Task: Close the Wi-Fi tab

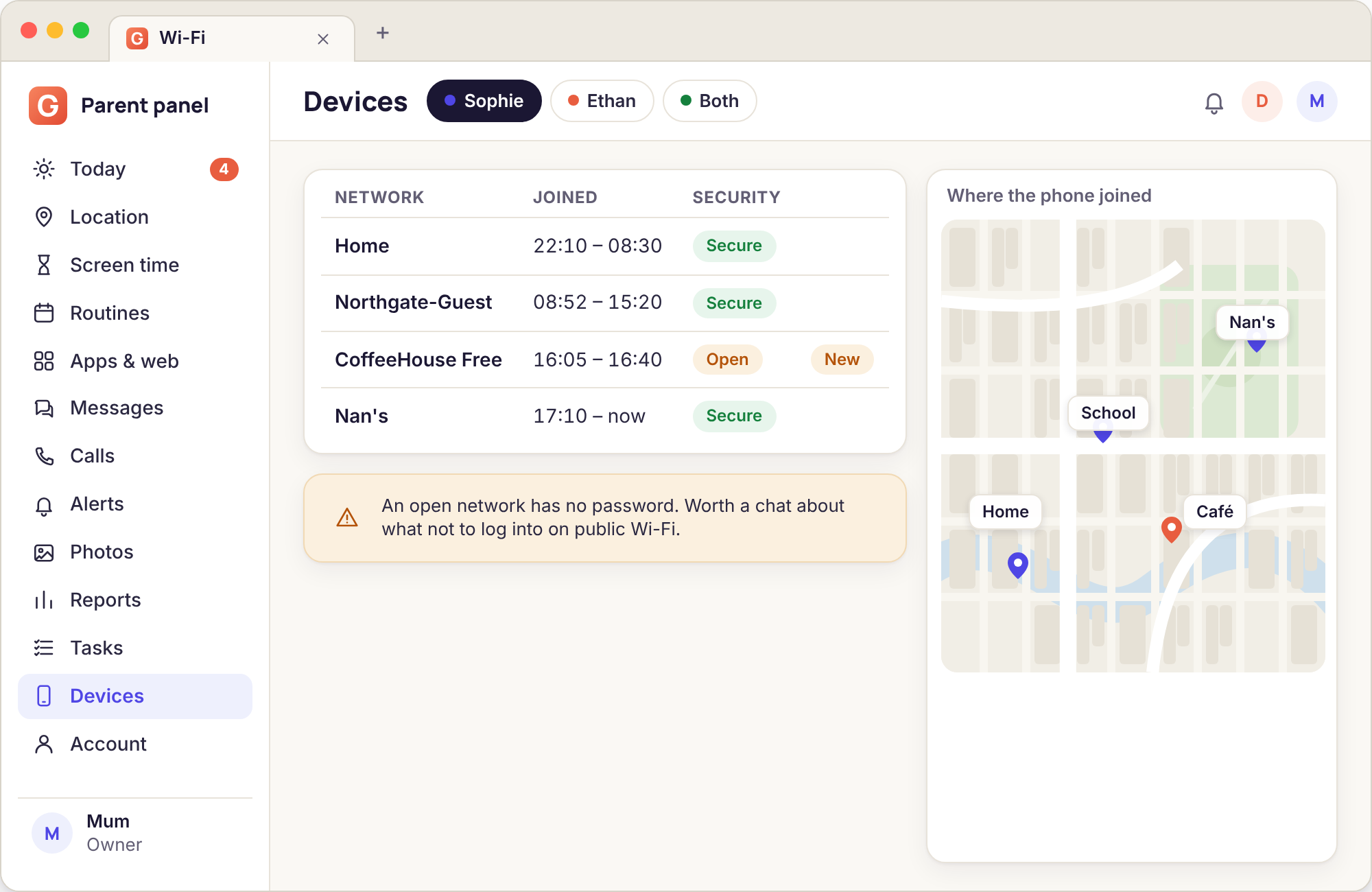Action: click(x=323, y=39)
